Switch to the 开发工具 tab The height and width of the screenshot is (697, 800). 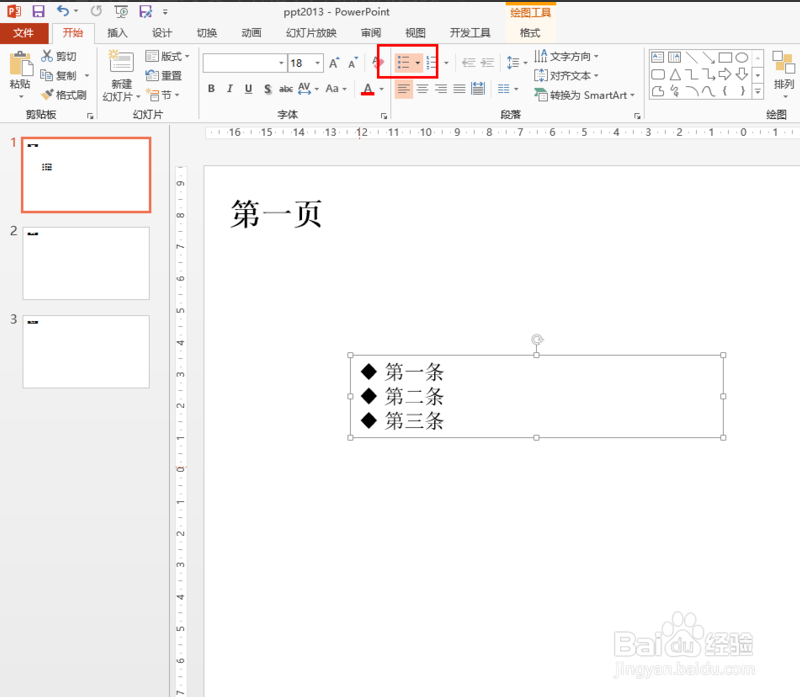pos(470,33)
